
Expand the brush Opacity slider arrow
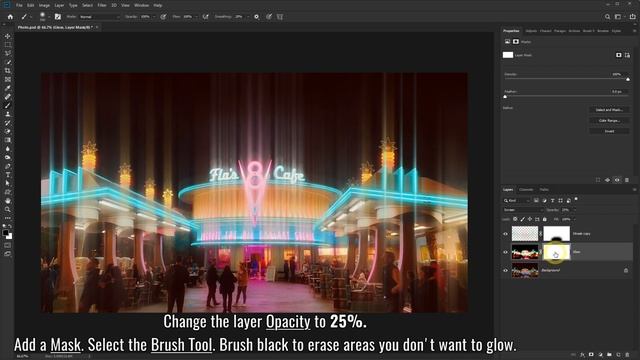154,17
